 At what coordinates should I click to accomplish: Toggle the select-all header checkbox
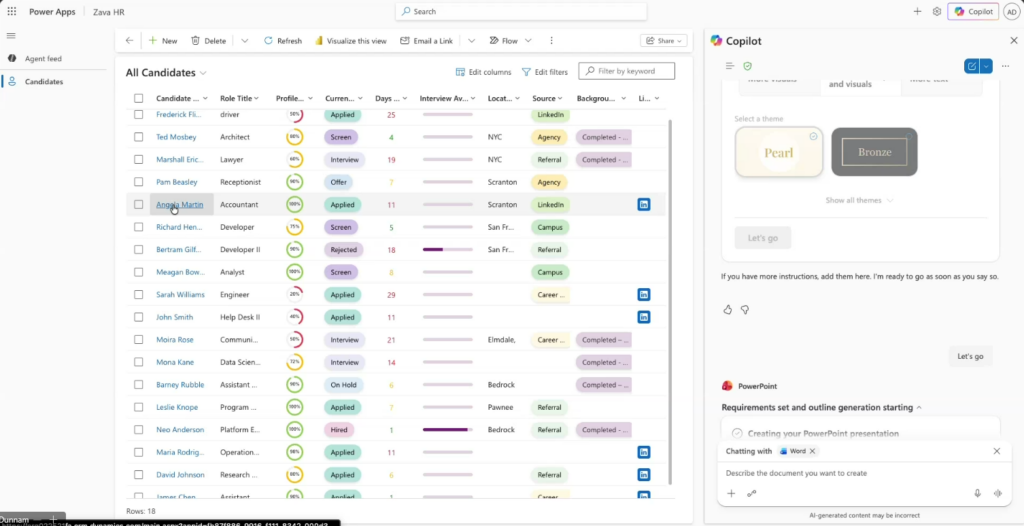(x=139, y=99)
